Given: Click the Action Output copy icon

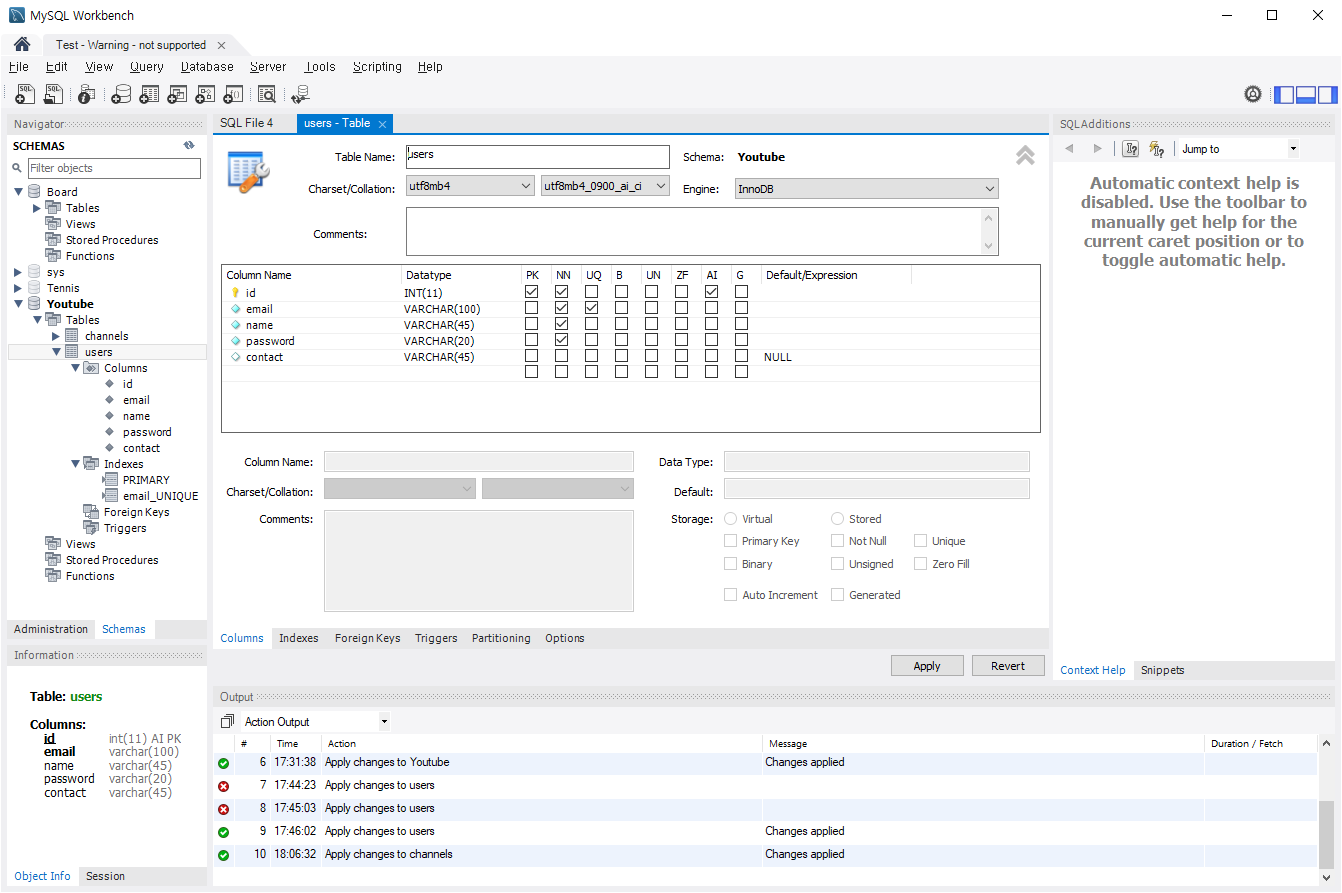Looking at the screenshot, I should (227, 721).
